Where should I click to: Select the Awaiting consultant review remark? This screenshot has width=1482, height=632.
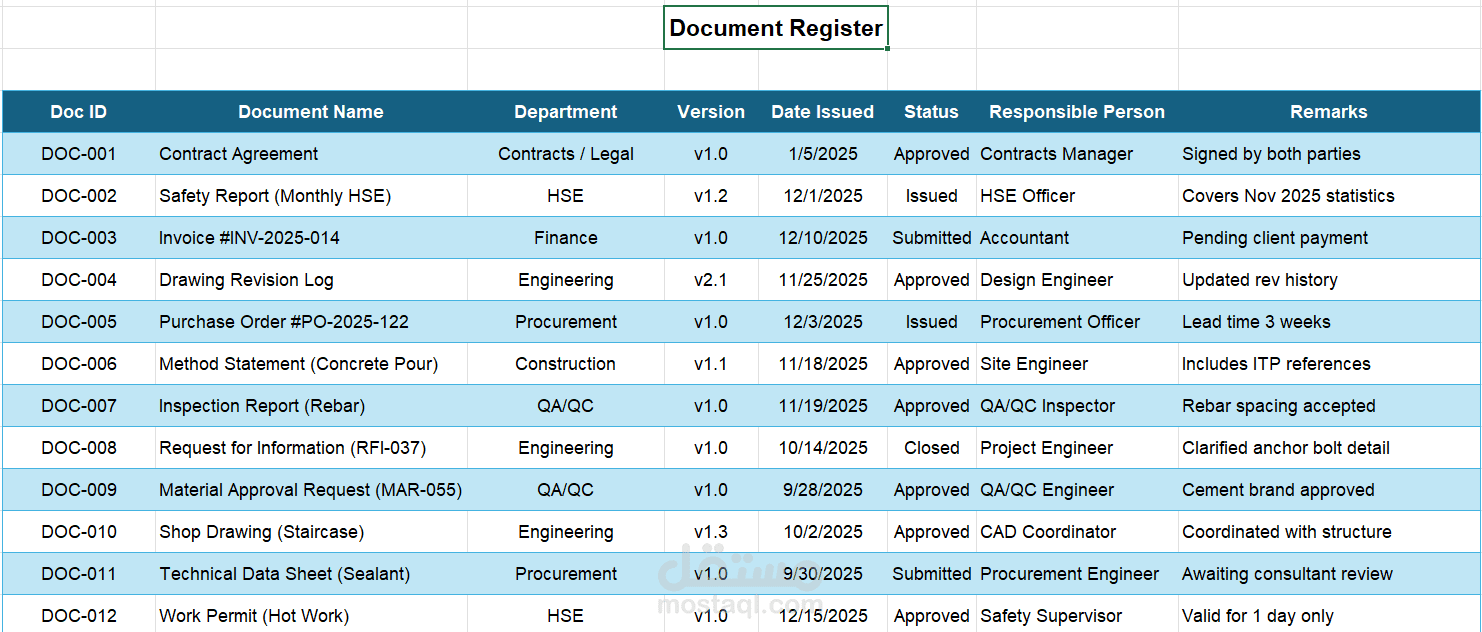(1329, 574)
